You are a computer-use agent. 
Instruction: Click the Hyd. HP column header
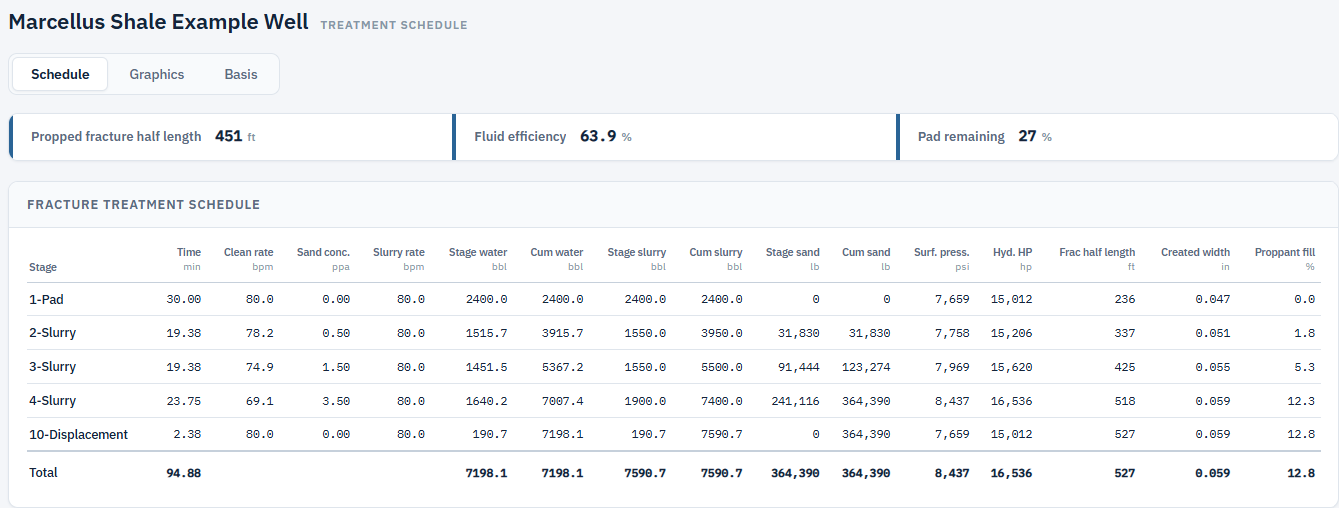click(1012, 259)
